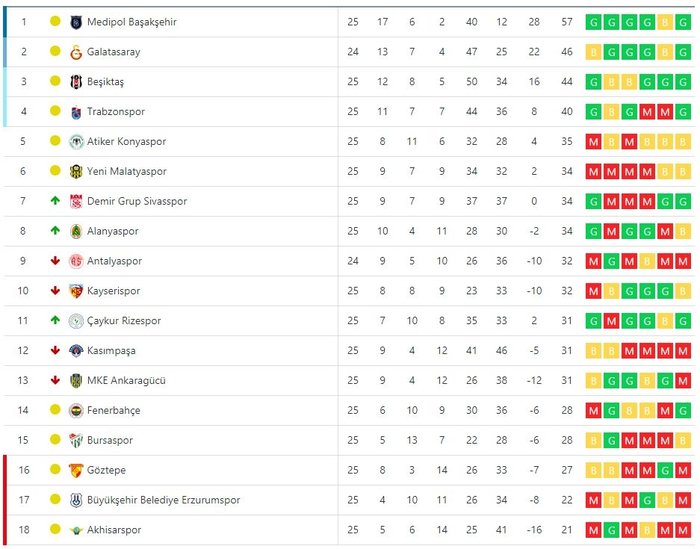700x549 pixels.
Task: Click first form box in Akhisarspor row
Action: (594, 530)
